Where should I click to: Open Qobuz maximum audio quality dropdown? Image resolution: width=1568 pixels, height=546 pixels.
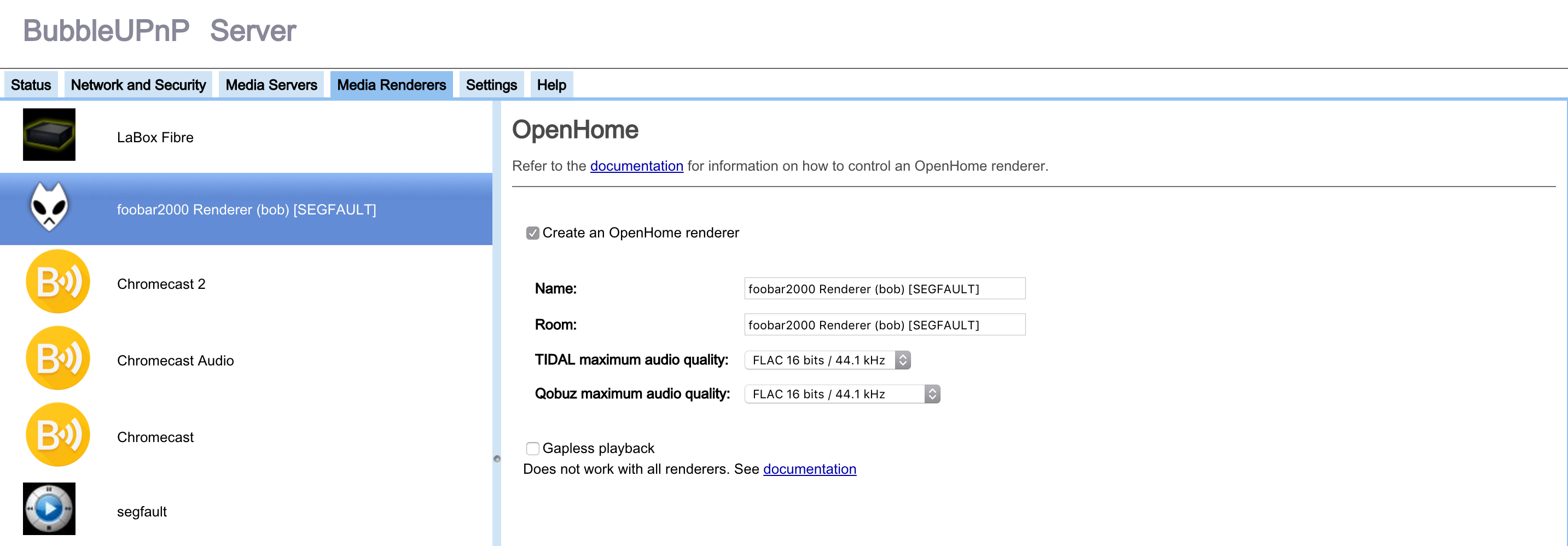coord(842,394)
